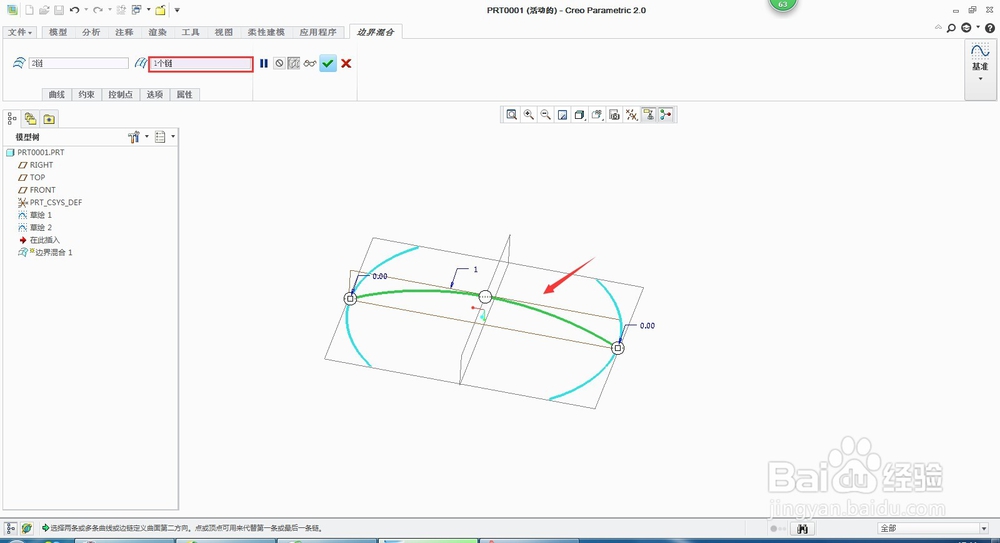This screenshot has width=1000, height=543.
Task: Switch to the 分析 ribbon tab
Action: click(91, 32)
